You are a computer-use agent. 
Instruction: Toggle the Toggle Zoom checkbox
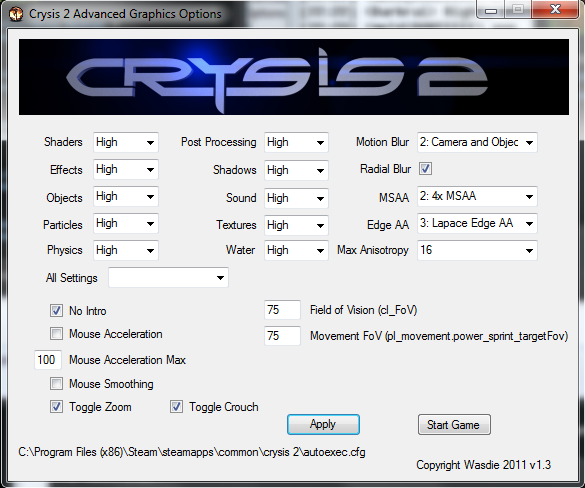pos(56,407)
